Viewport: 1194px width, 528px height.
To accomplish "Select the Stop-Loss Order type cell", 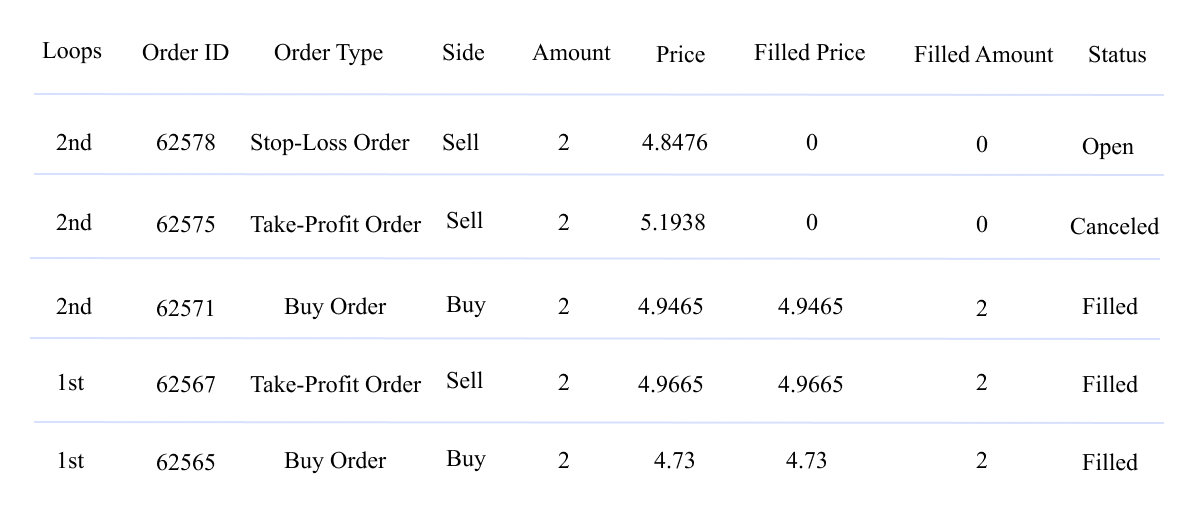I will pos(329,143).
